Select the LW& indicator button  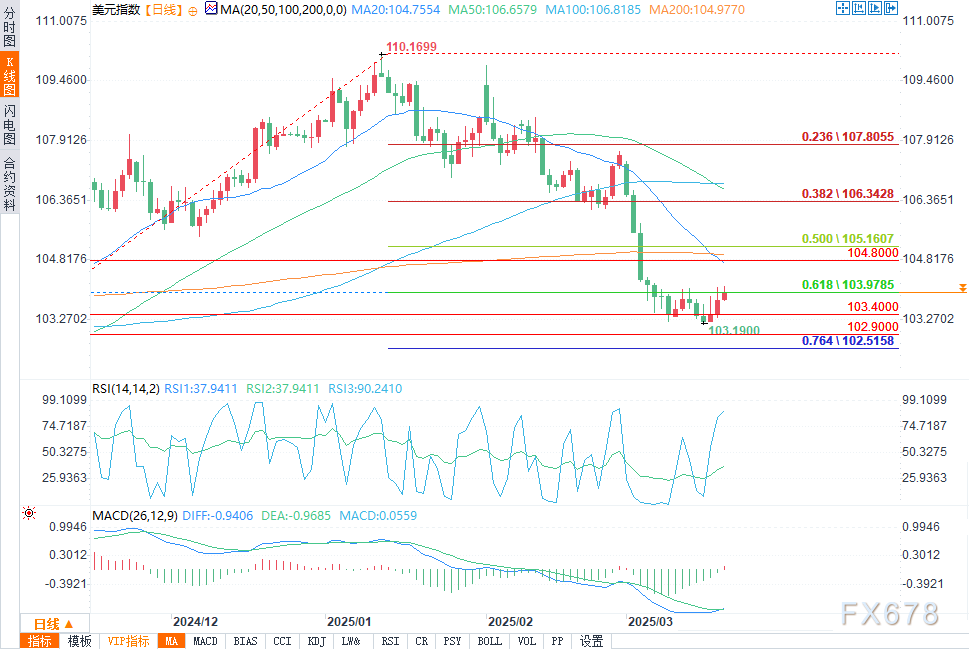[x=350, y=641]
